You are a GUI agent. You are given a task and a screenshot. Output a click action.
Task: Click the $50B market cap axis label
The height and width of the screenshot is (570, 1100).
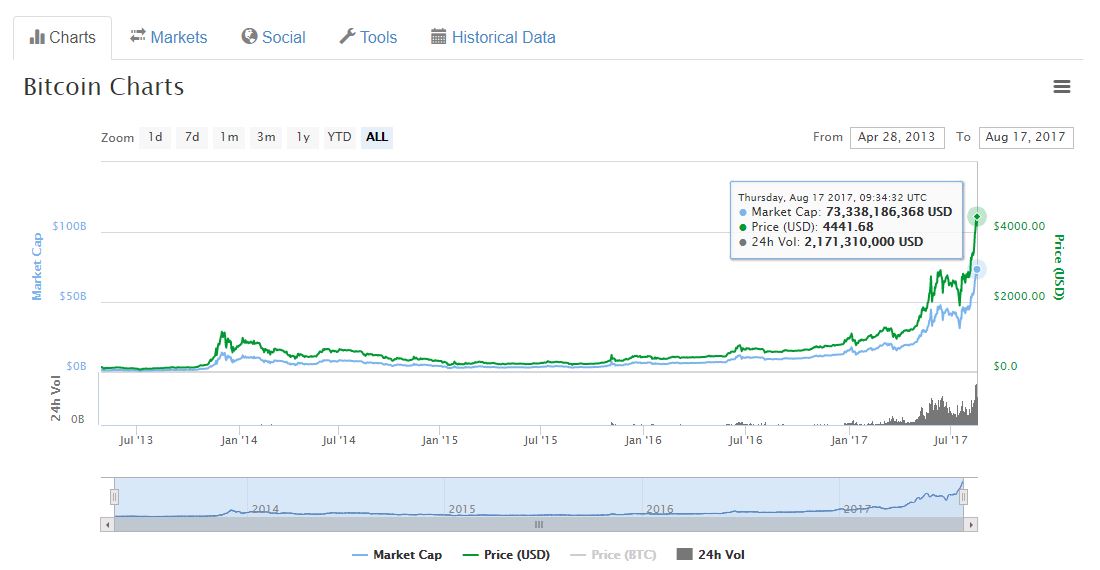coord(73,296)
